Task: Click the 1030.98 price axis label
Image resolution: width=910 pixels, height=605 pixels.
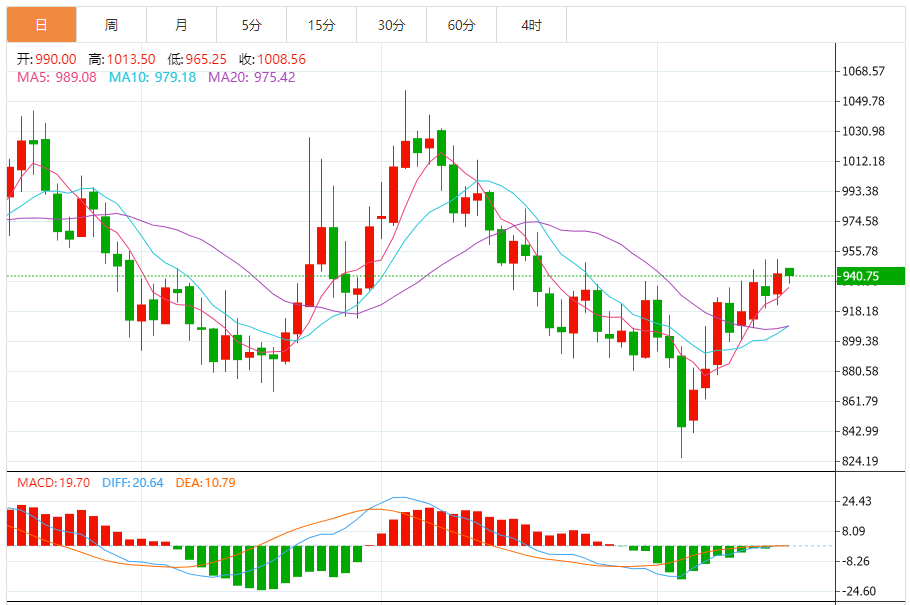Action: 864,132
